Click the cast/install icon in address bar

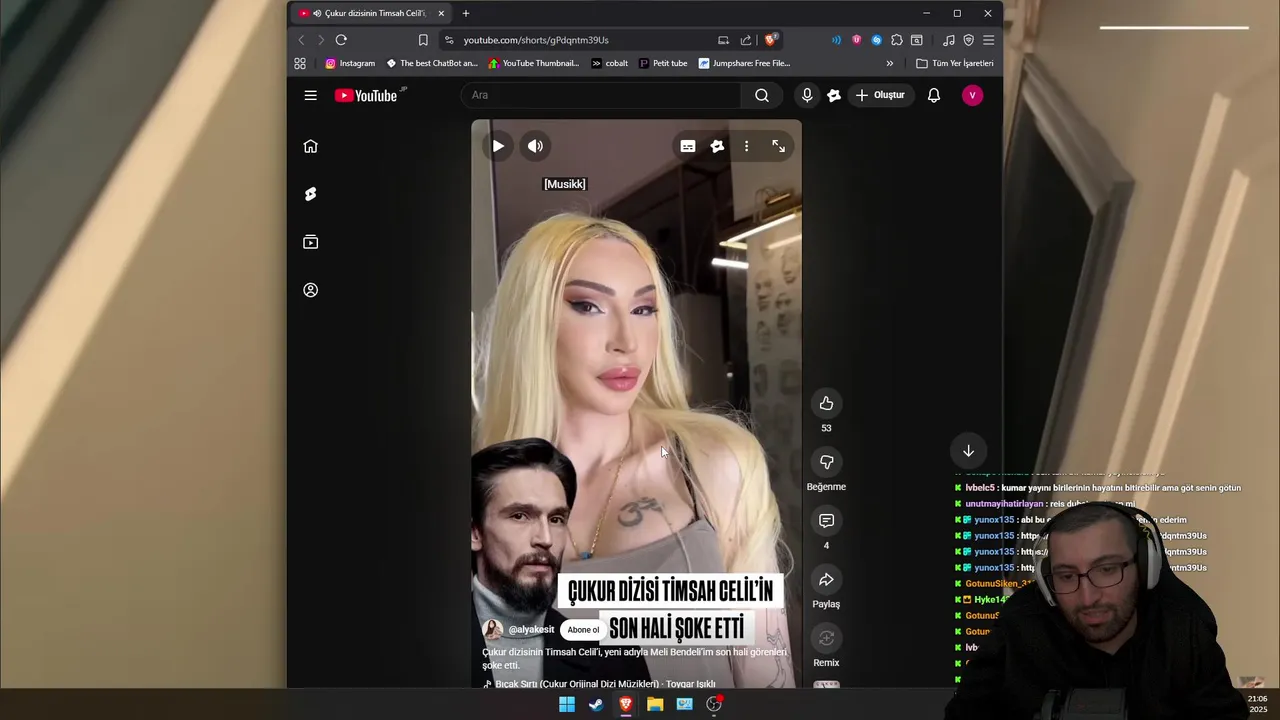coord(723,40)
